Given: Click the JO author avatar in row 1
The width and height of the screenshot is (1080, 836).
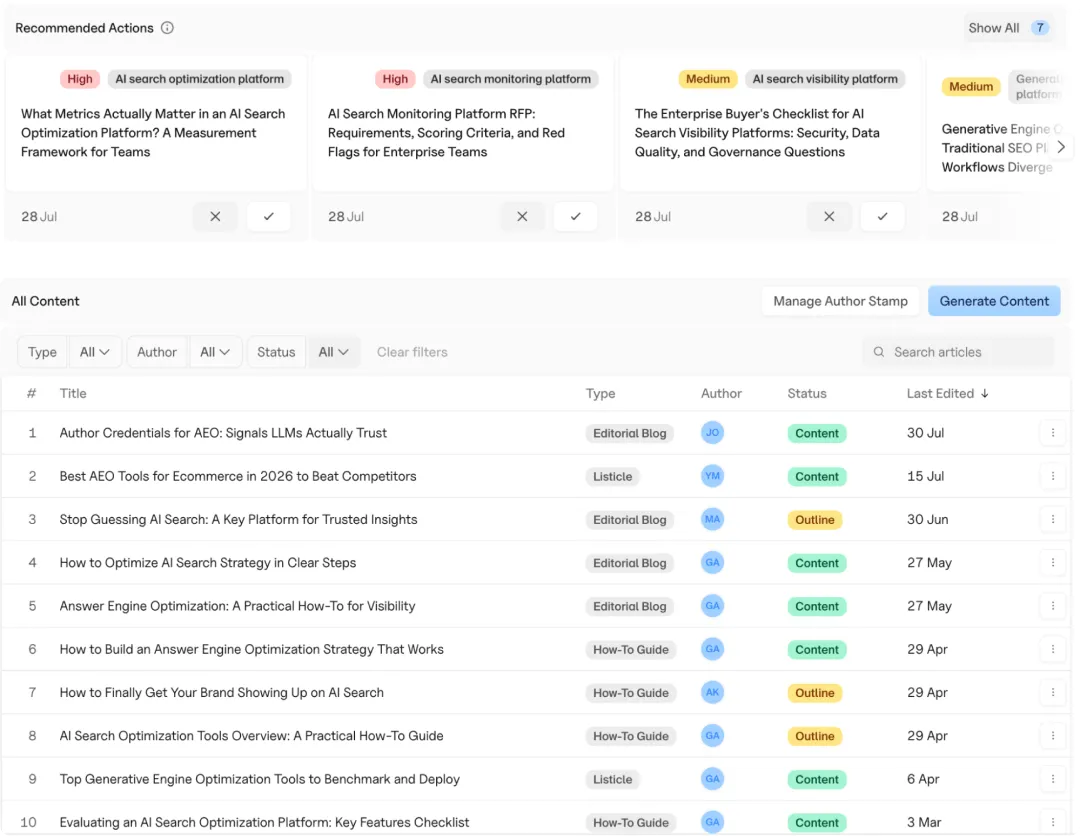Looking at the screenshot, I should 712,432.
